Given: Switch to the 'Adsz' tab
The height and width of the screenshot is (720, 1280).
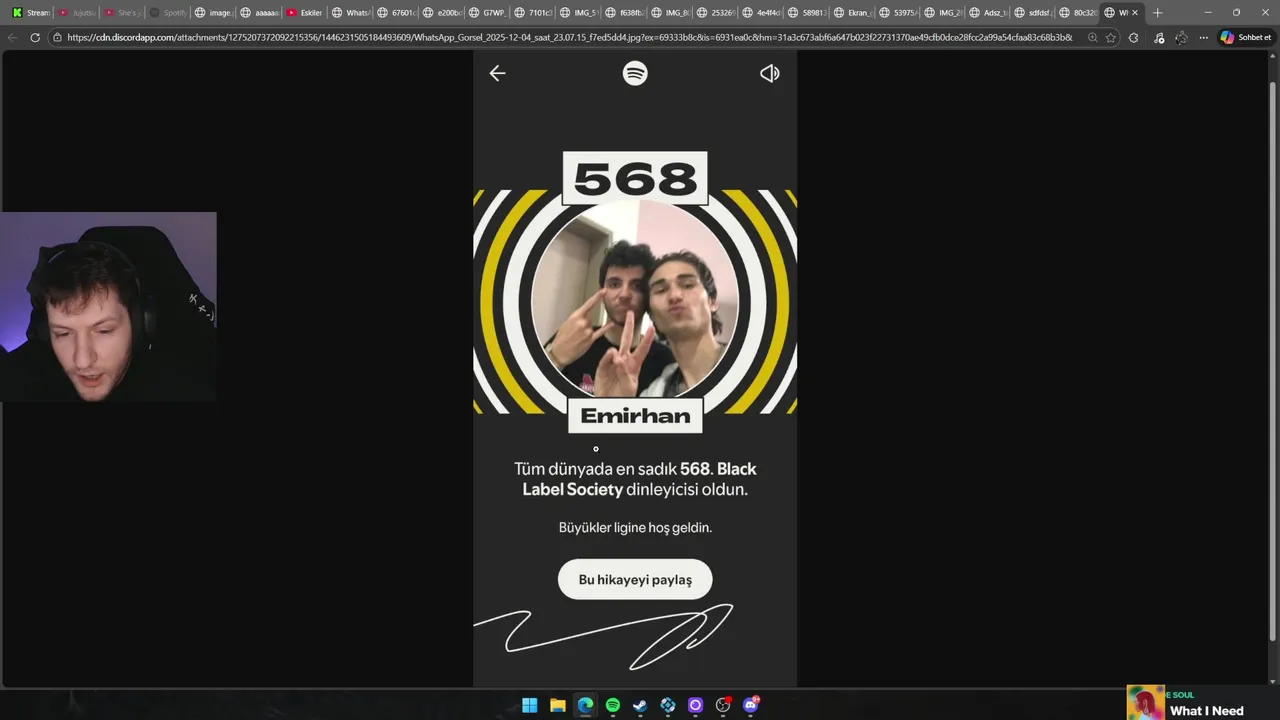Looking at the screenshot, I should [988, 13].
